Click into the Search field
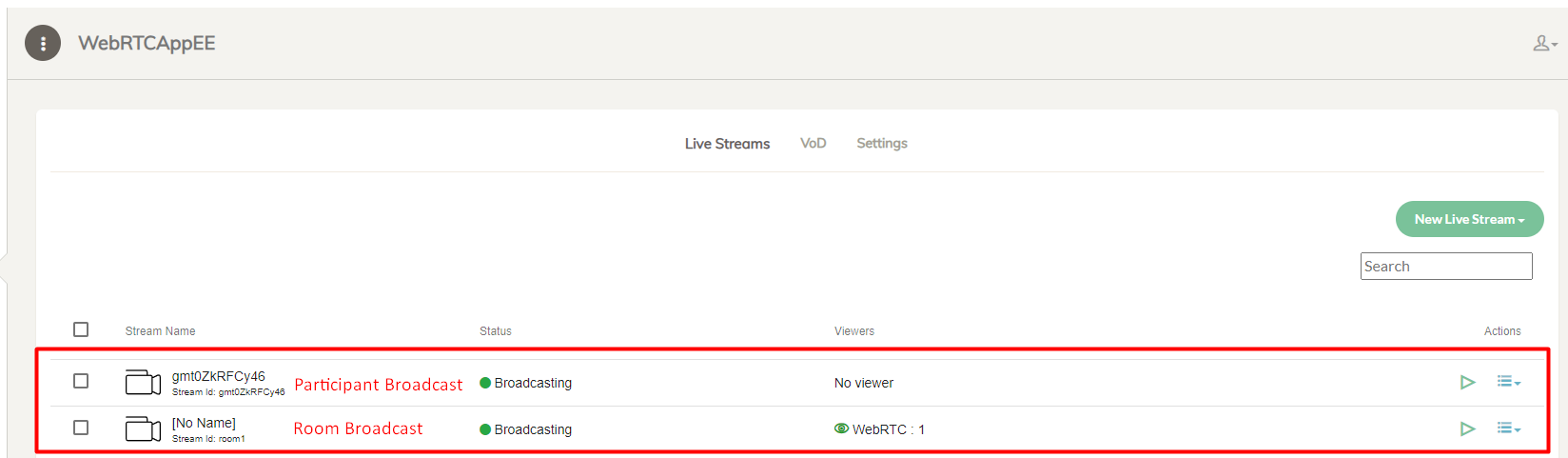The width and height of the screenshot is (1568, 458). (1445, 267)
